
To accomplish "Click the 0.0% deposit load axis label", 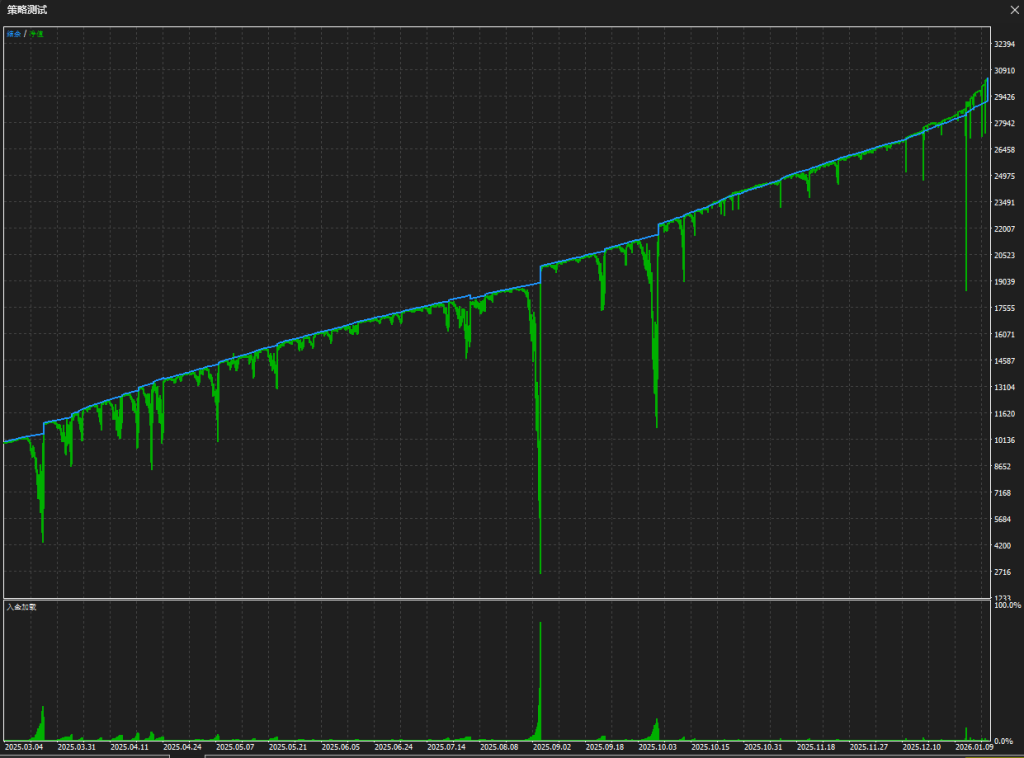I will 1004,741.
